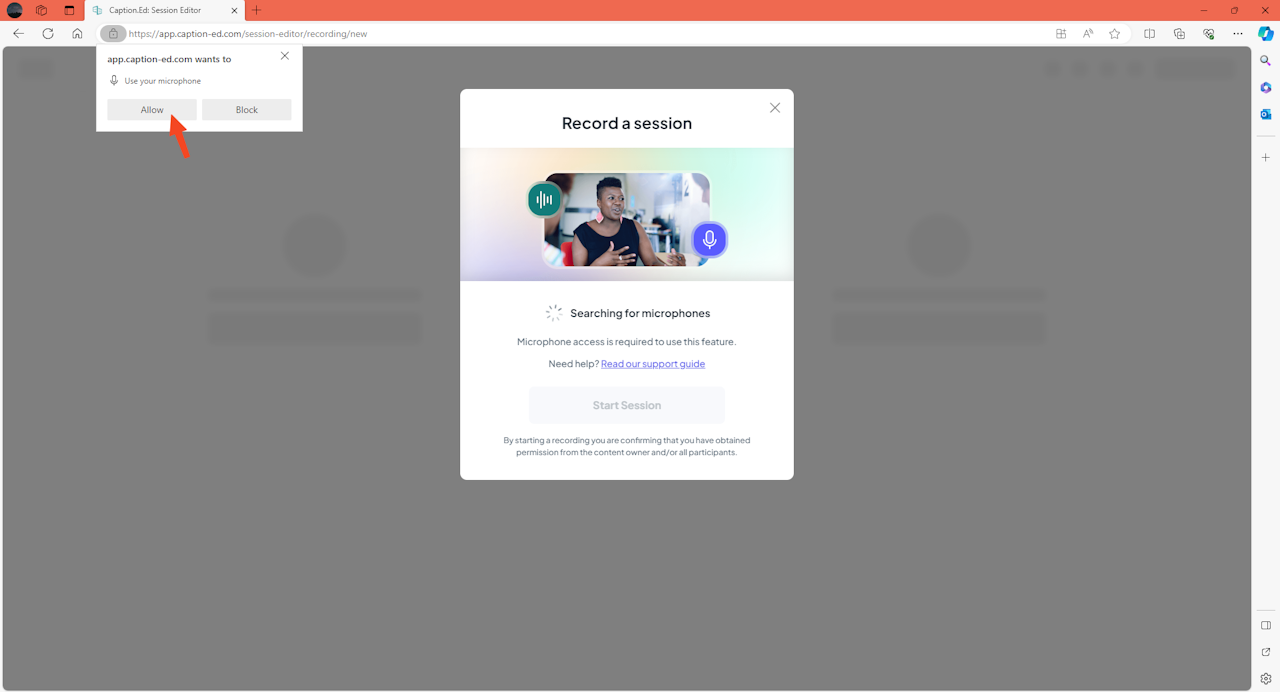
Task: Open the Workspaces icon
Action: (41, 10)
